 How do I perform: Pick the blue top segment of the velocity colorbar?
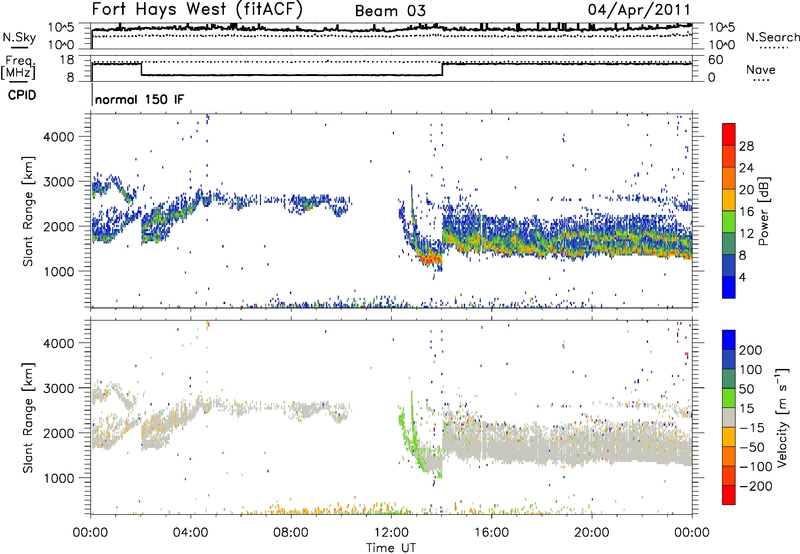(729, 340)
